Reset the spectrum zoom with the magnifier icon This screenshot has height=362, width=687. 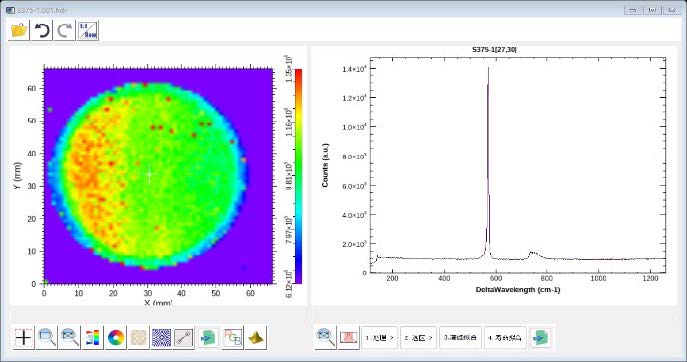click(x=326, y=337)
